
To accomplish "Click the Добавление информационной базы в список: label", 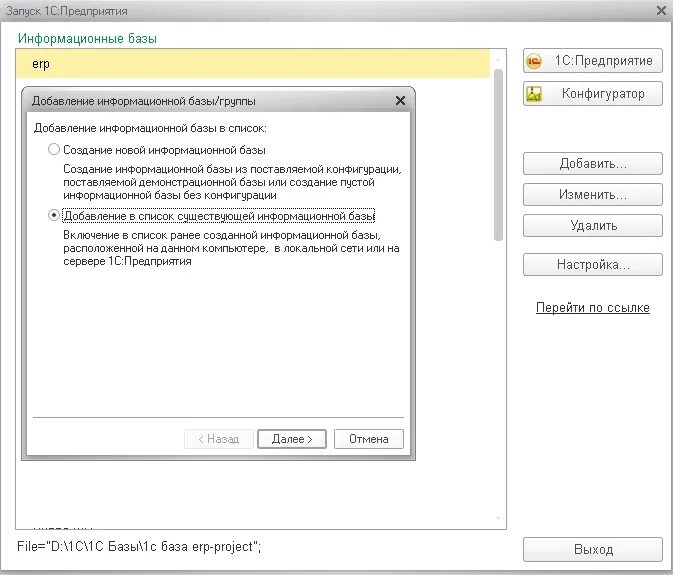I will coord(150,128).
